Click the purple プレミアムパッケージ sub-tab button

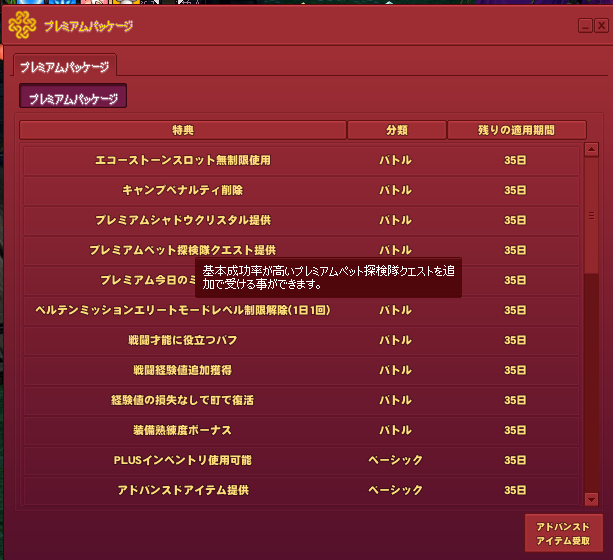(73, 96)
